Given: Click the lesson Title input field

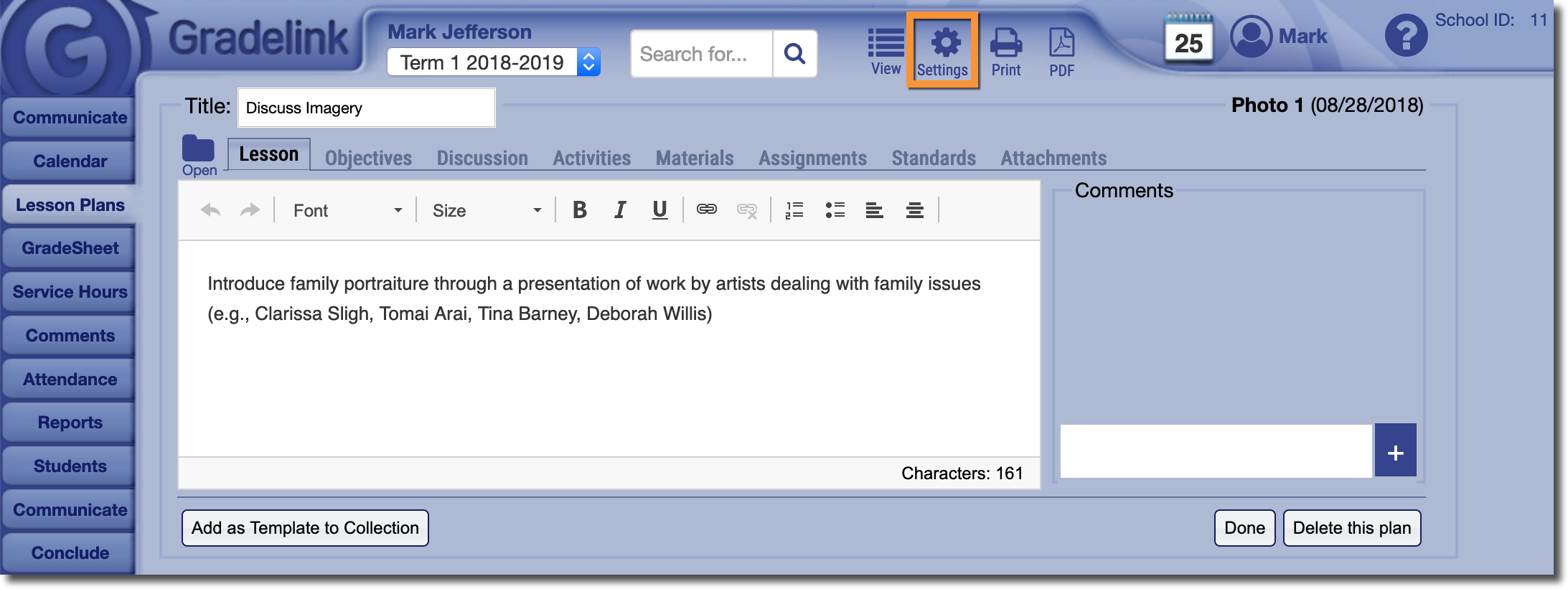Looking at the screenshot, I should pyautogui.click(x=366, y=108).
